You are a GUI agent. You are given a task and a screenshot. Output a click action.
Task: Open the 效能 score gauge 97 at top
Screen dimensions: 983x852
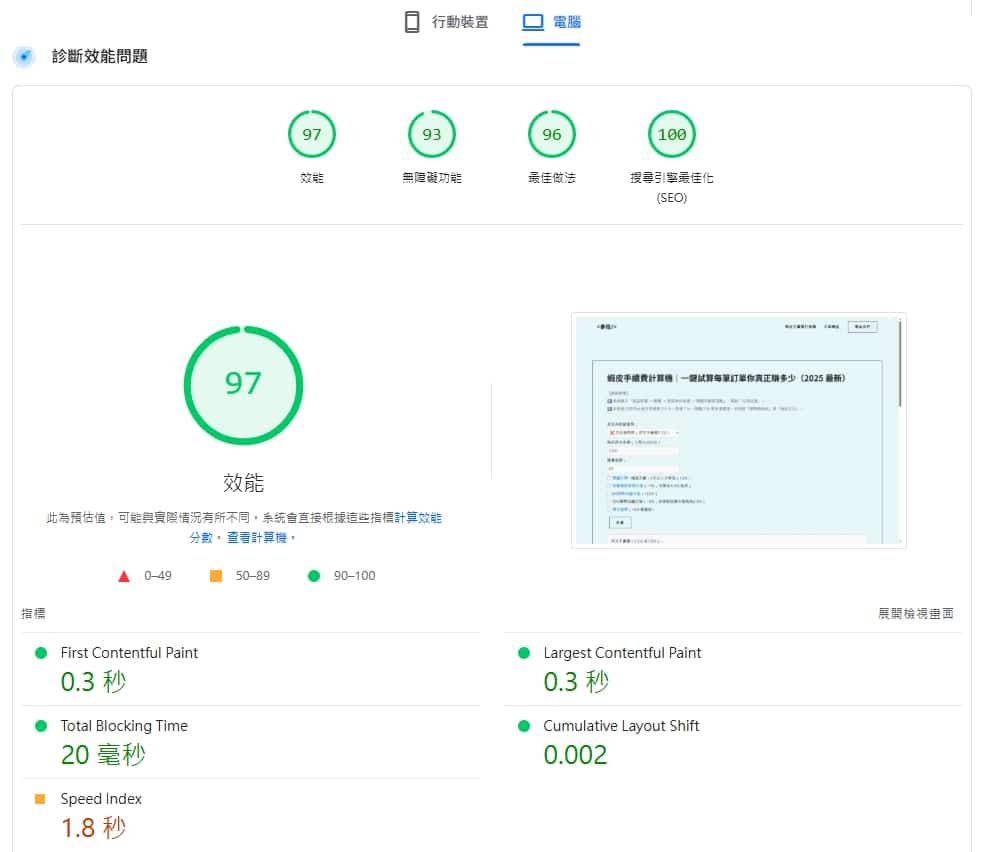click(312, 134)
